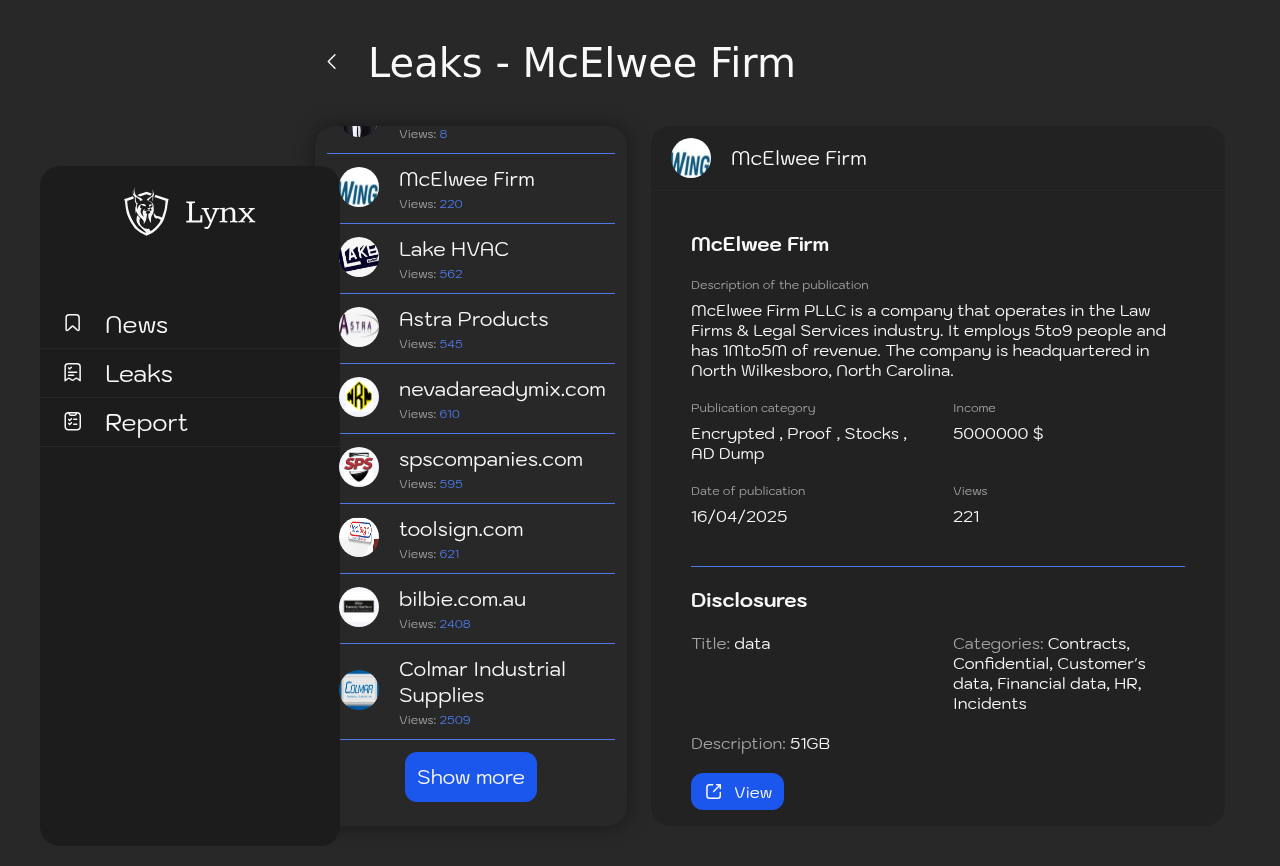Click toolsign.com logo thumbnail
The height and width of the screenshot is (866, 1280).
[359, 537]
